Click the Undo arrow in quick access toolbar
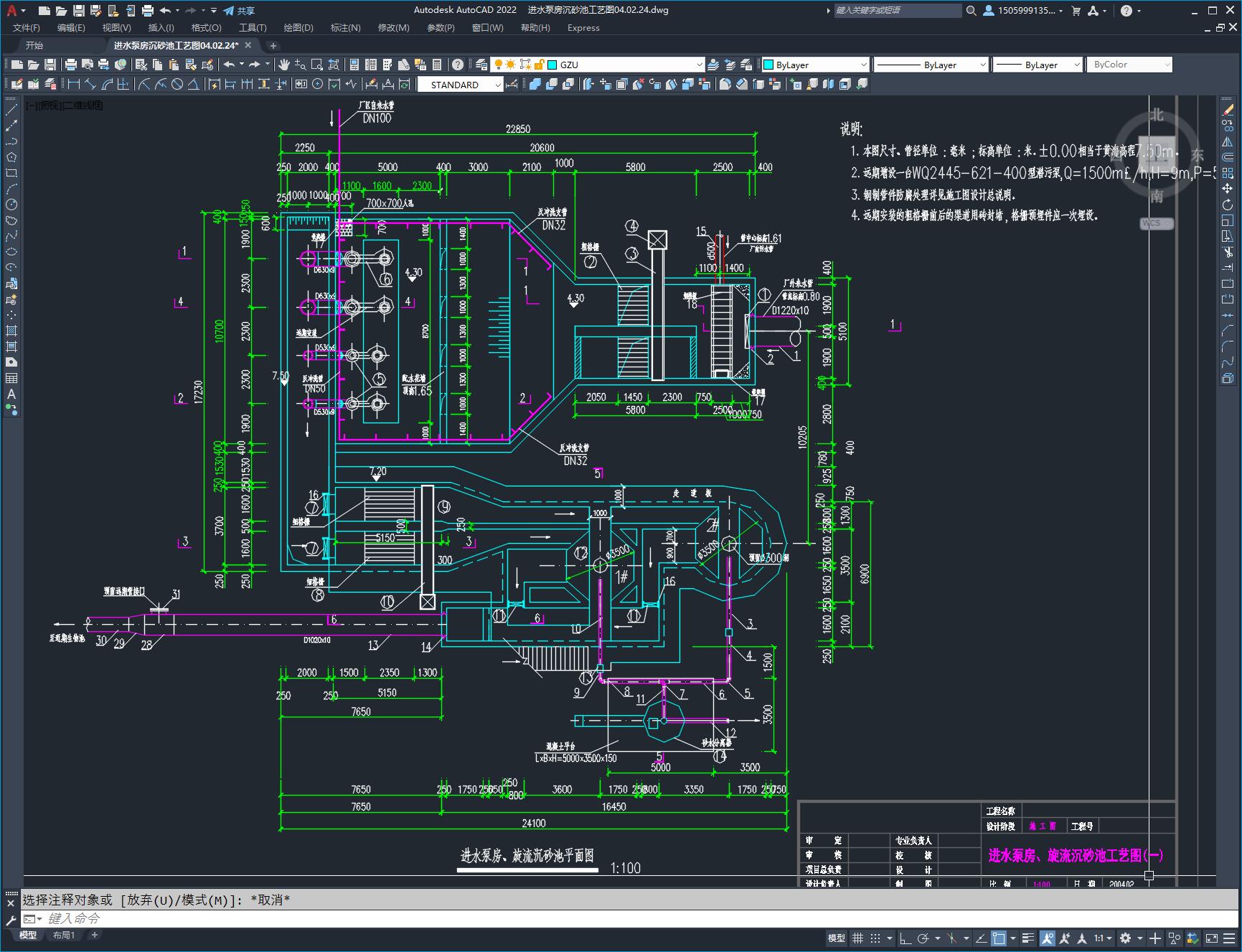The height and width of the screenshot is (952, 1242). pyautogui.click(x=166, y=11)
